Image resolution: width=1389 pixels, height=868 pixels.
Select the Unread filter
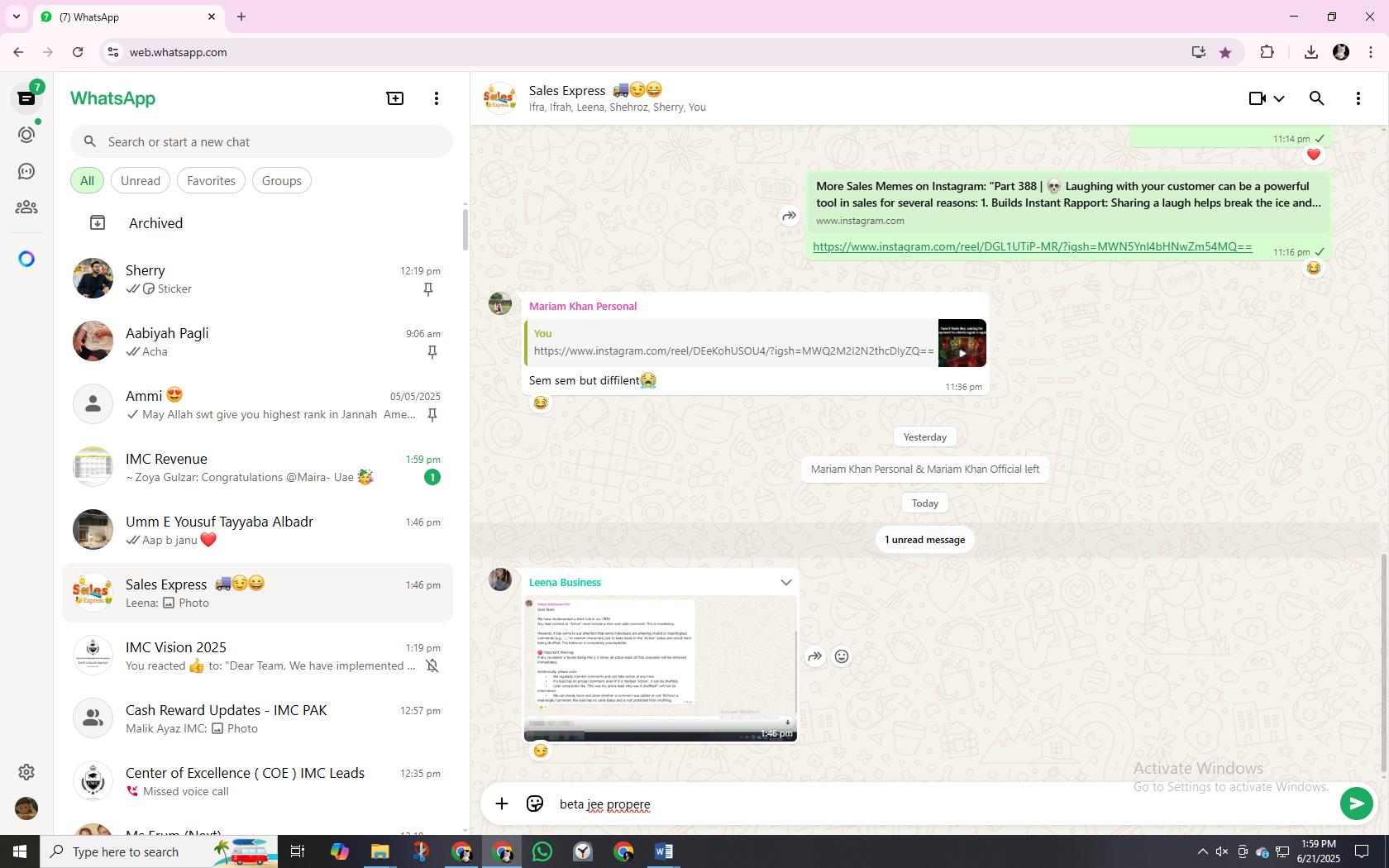coord(141,181)
